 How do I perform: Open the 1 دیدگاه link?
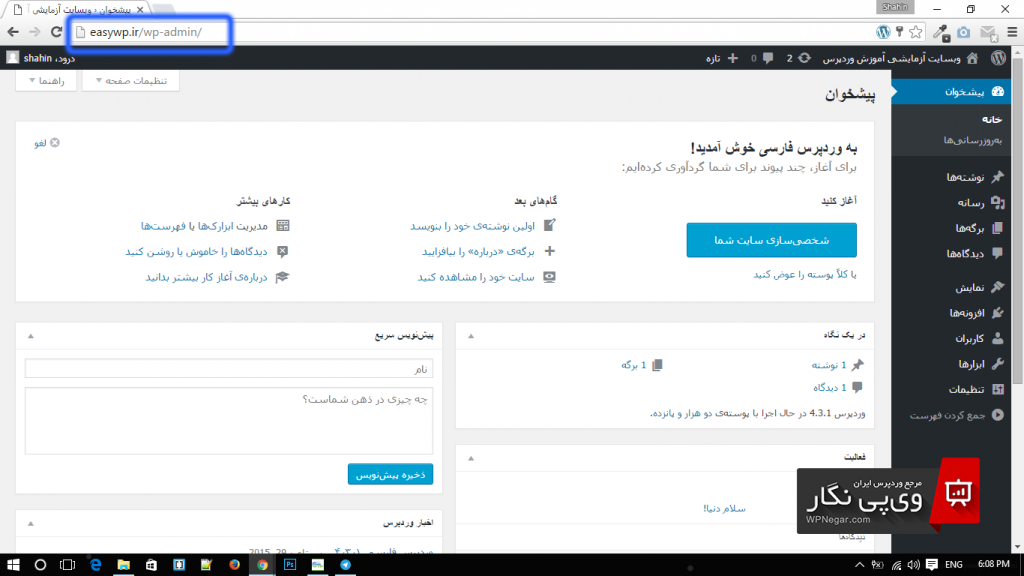[829, 388]
